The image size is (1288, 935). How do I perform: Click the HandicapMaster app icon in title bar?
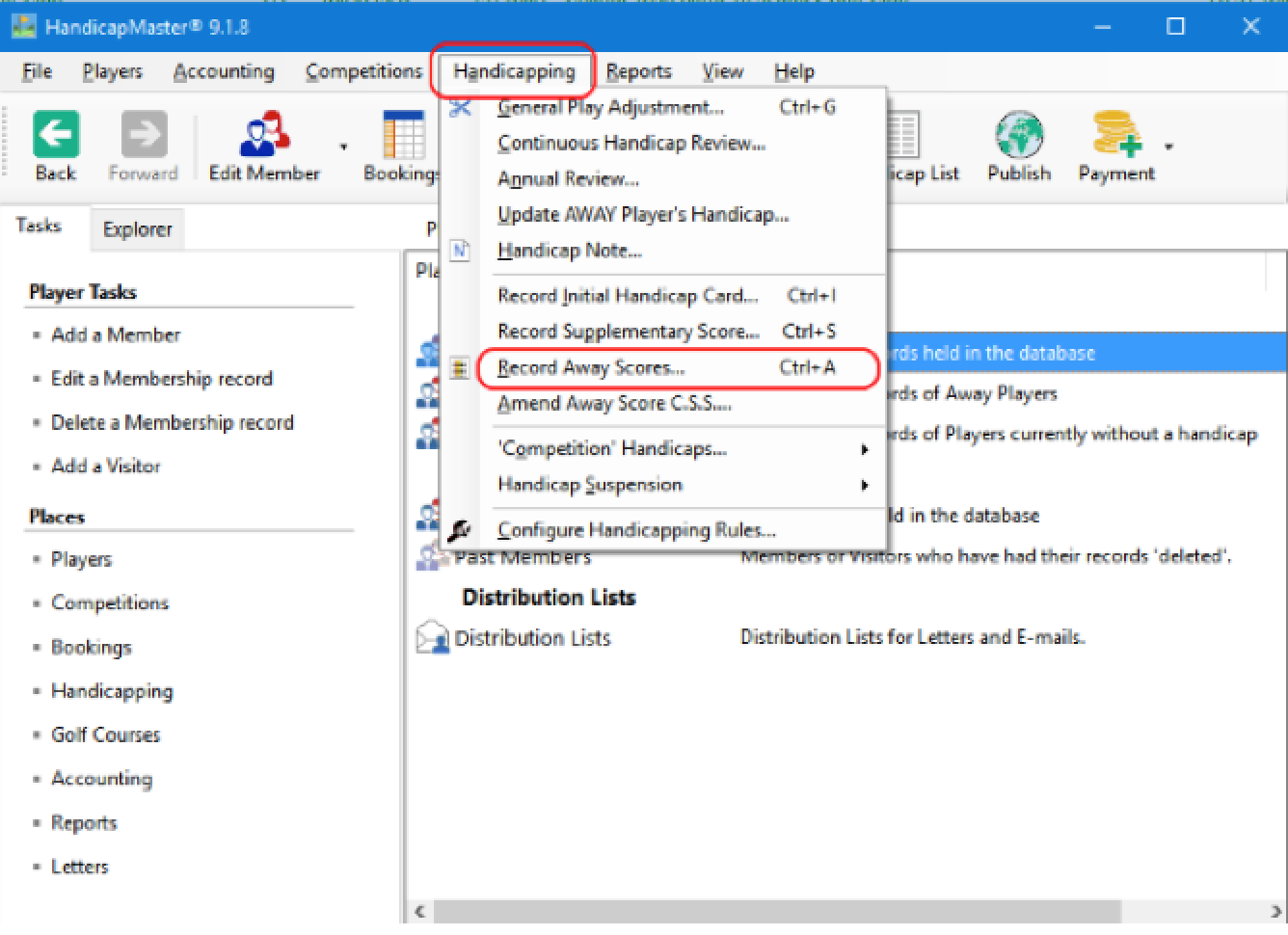[23, 26]
